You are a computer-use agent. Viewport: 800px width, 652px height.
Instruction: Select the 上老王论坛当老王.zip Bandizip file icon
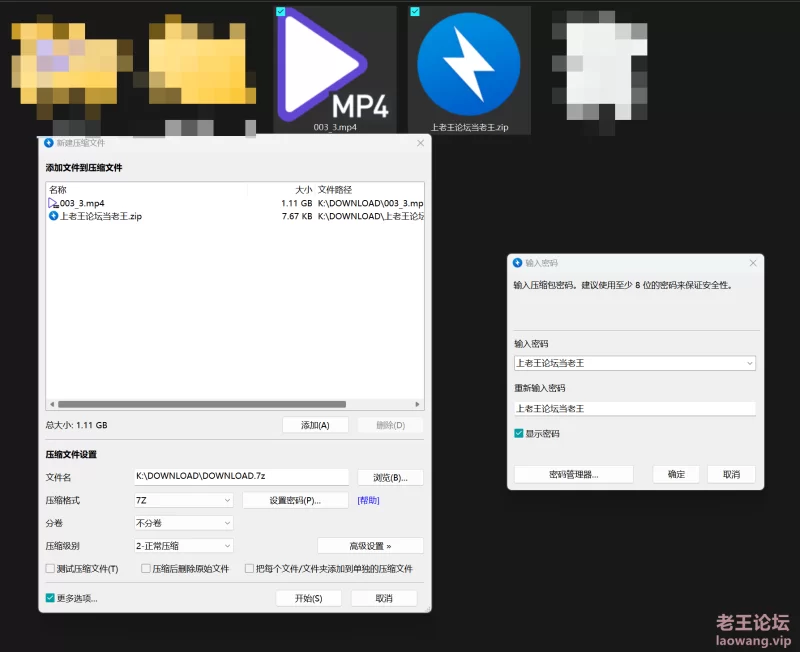click(x=469, y=70)
